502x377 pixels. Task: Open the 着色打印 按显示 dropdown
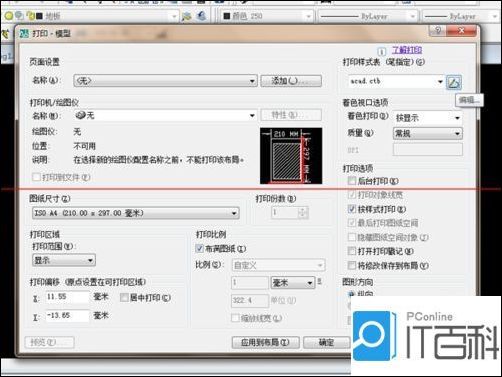pyautogui.click(x=428, y=118)
